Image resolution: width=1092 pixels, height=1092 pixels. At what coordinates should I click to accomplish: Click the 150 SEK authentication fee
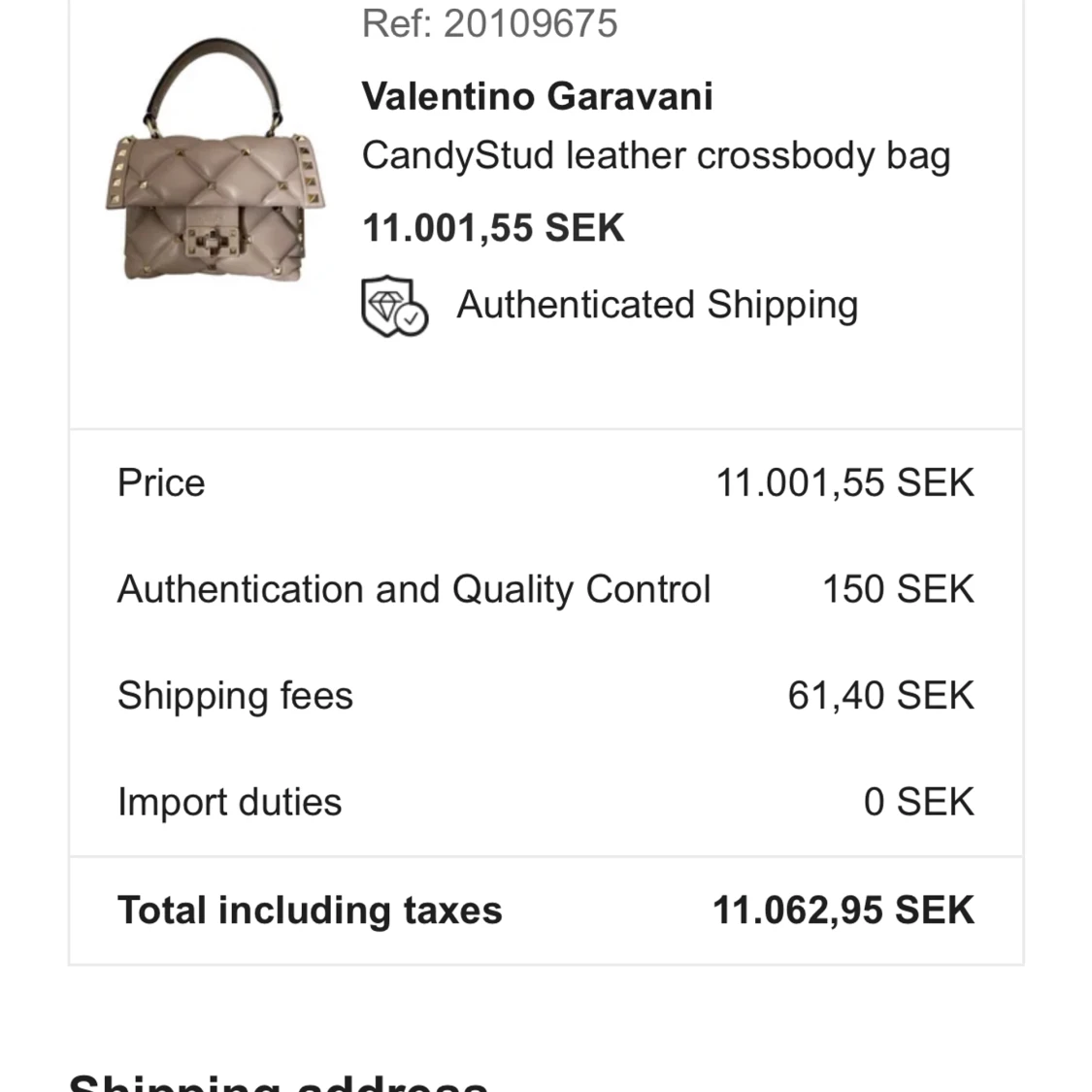click(899, 589)
